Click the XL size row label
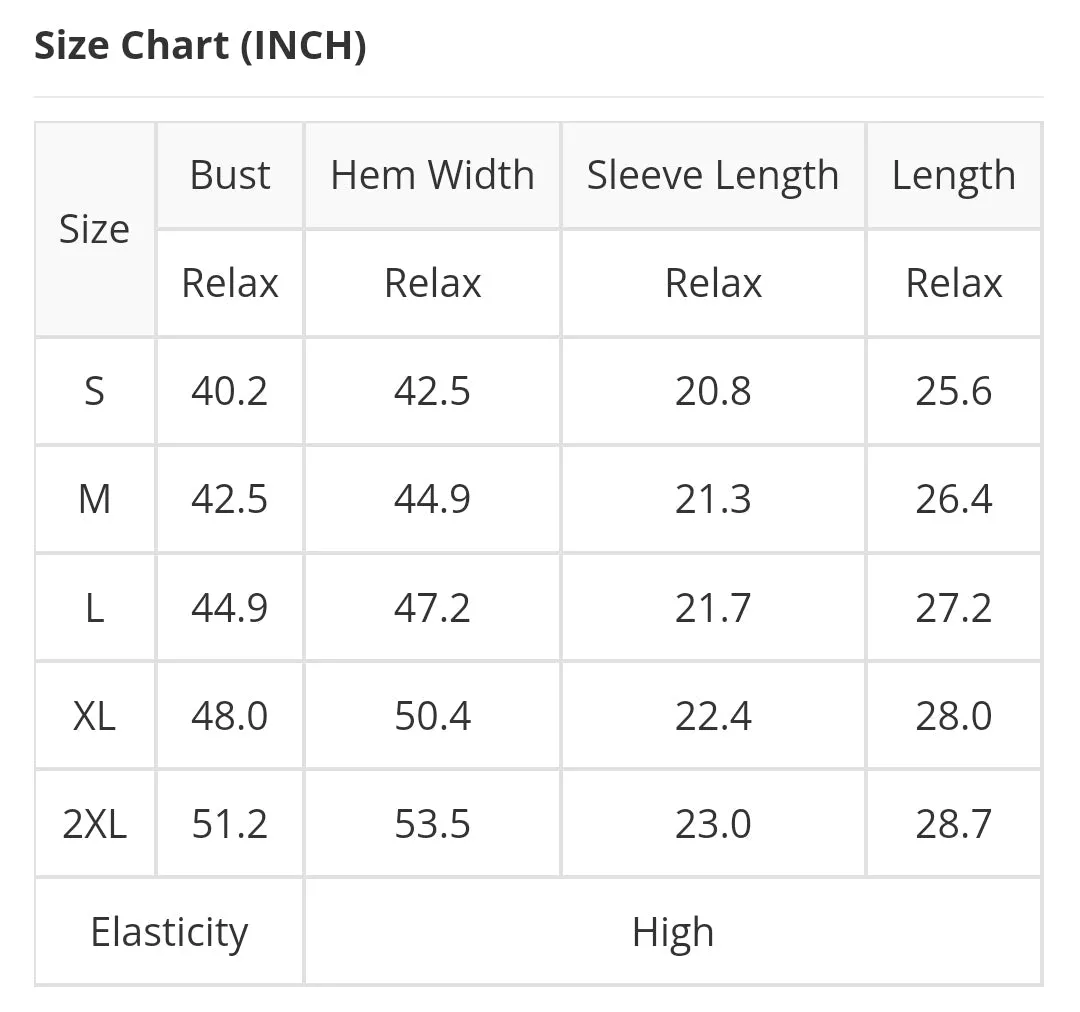The image size is (1080, 1012). point(94,716)
